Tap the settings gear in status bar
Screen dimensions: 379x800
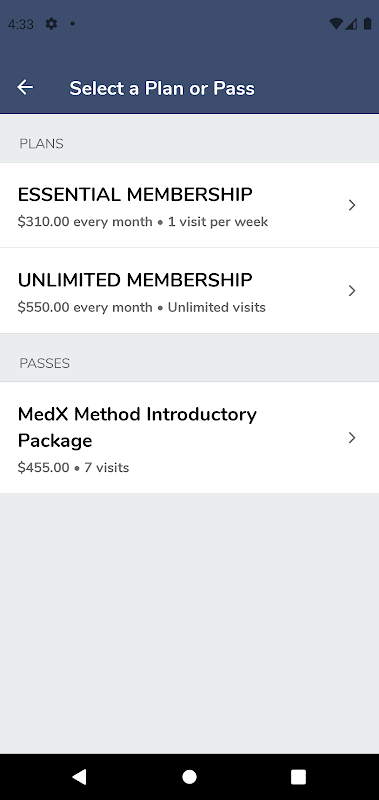(52, 23)
